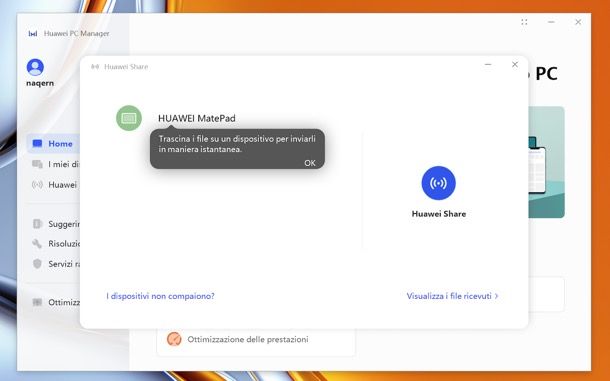Minimize the Huawei PC Manager window
The image size is (610, 381).
pos(551,22)
